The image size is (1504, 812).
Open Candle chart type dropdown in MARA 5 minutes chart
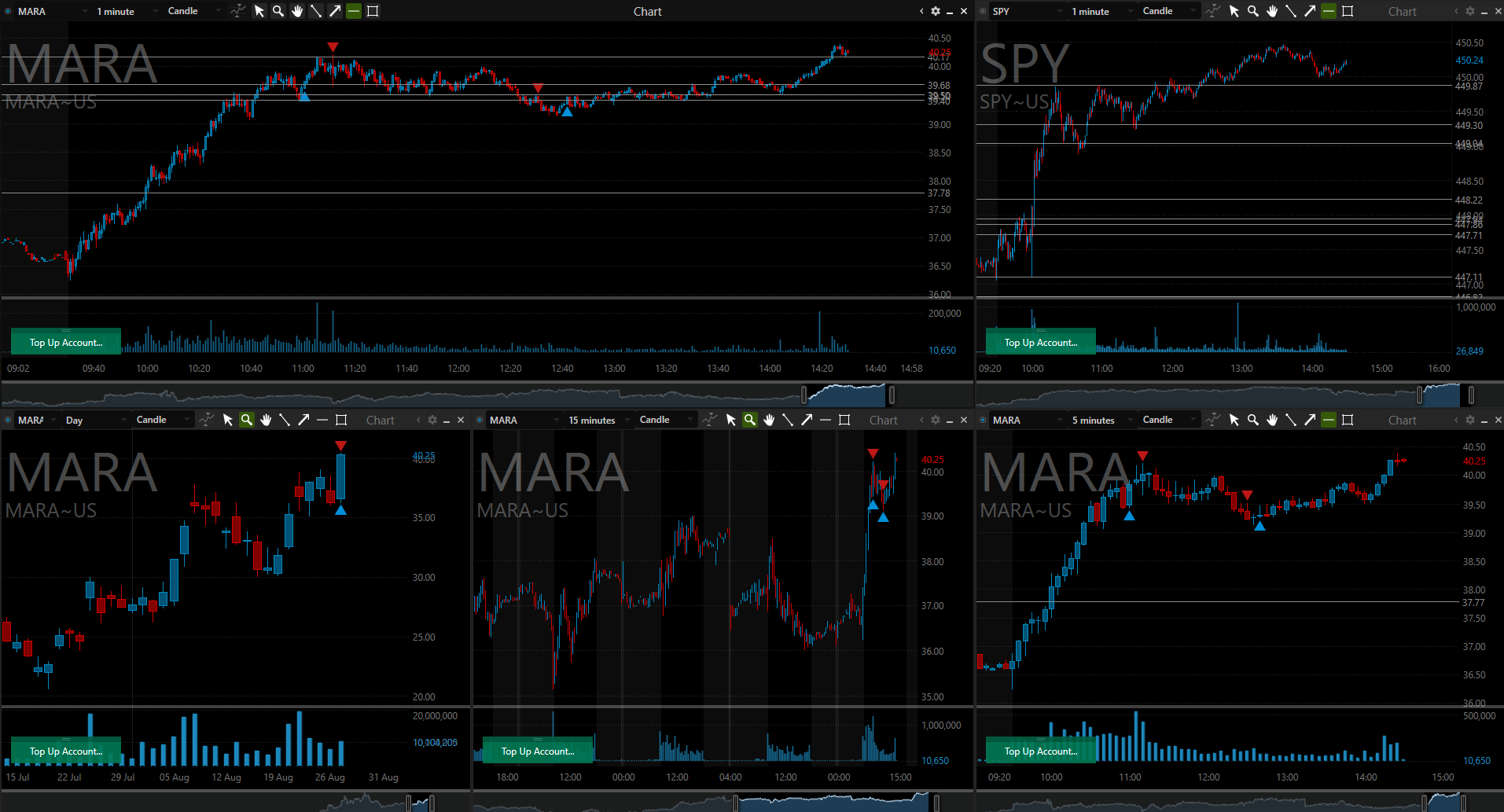[1169, 420]
